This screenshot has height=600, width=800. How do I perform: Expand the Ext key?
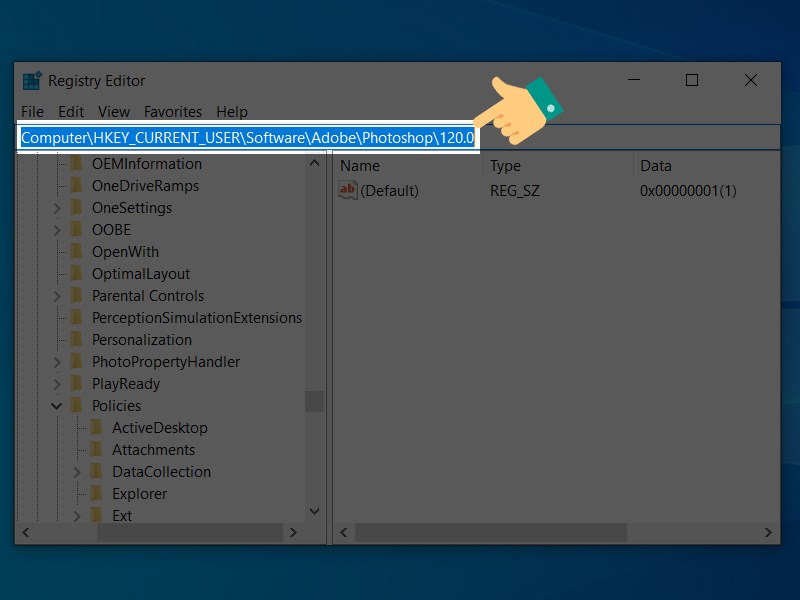coord(77,516)
